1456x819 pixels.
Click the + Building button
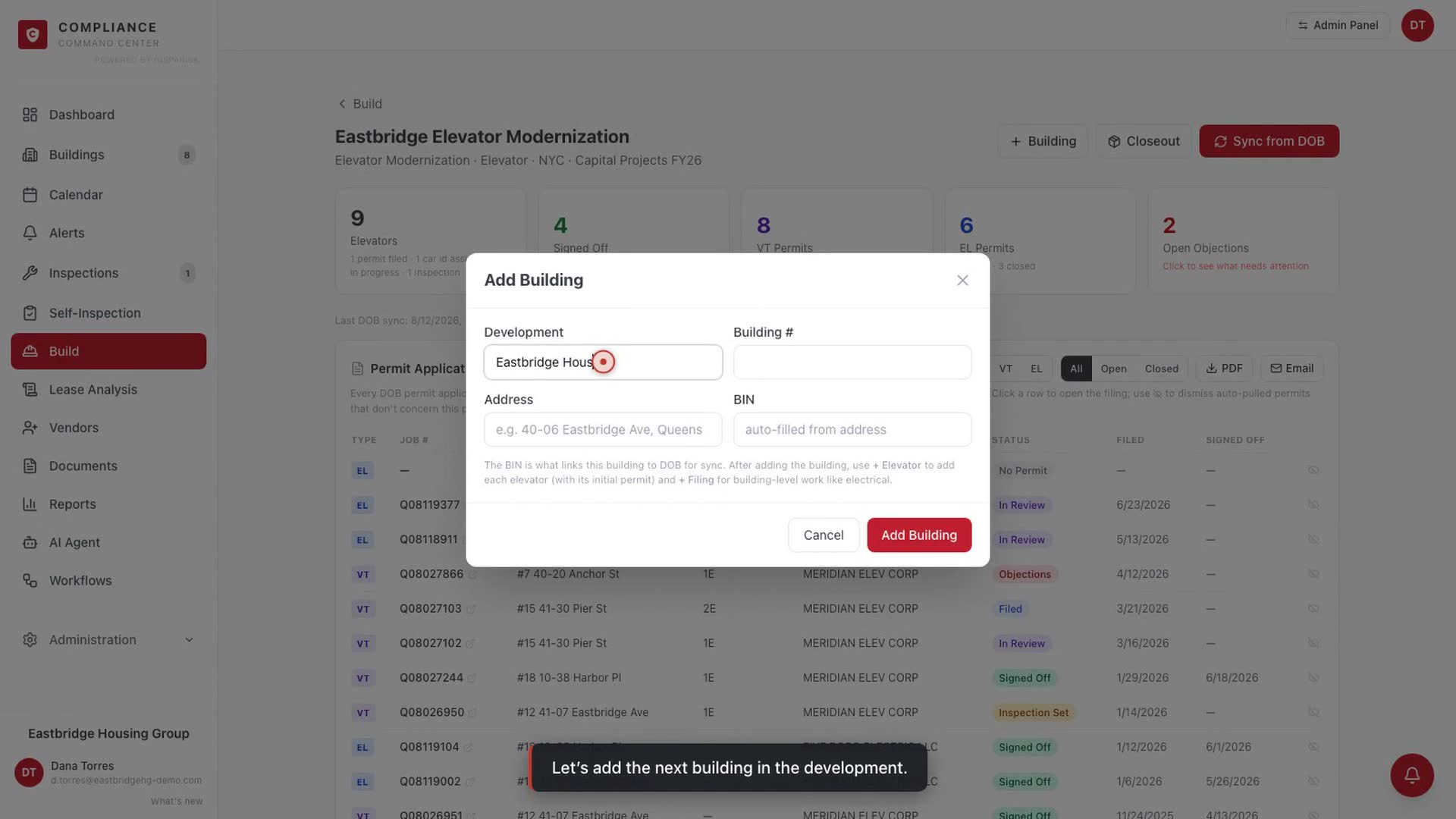(1043, 141)
